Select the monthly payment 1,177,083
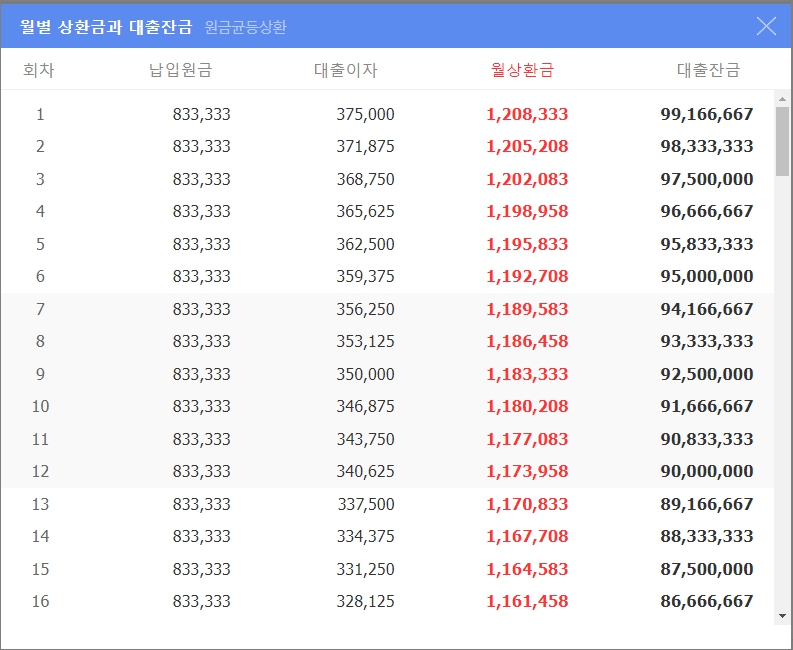Image resolution: width=793 pixels, height=650 pixels. [527, 439]
